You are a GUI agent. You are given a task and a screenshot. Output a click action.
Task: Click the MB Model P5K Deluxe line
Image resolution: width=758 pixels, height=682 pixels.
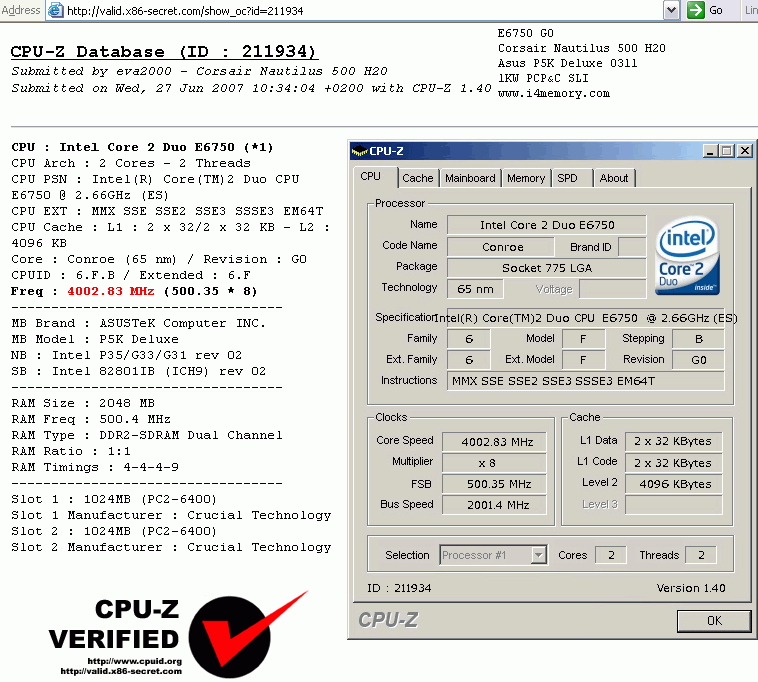coord(95,339)
